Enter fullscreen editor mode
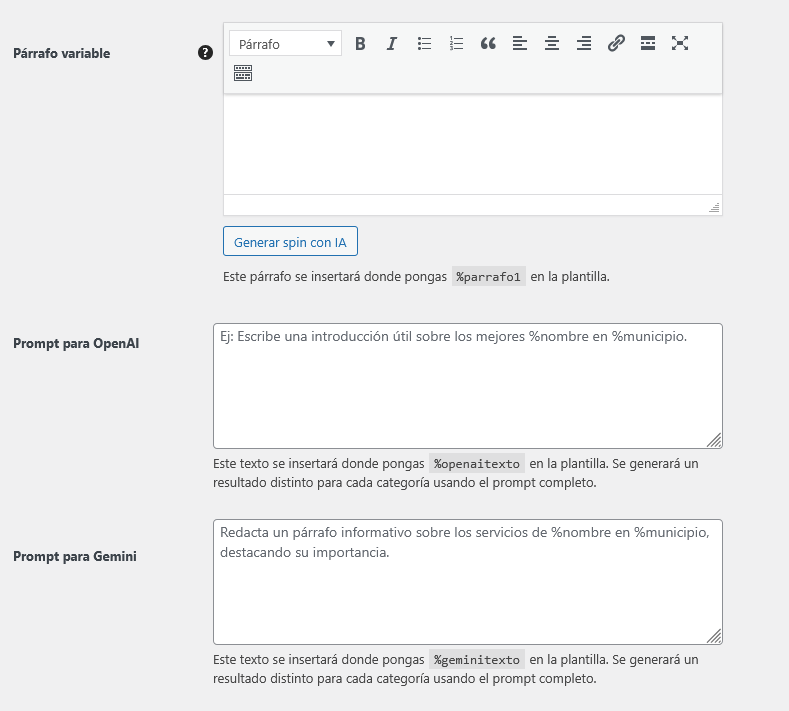 coord(680,43)
